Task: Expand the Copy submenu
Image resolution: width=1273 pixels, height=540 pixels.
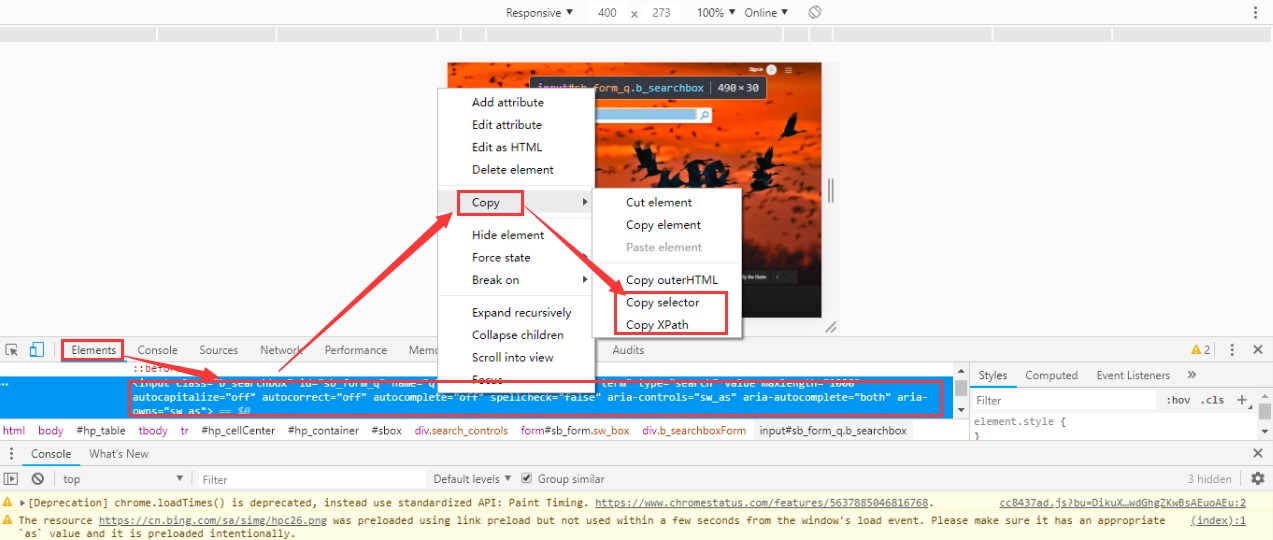Action: click(x=516, y=202)
